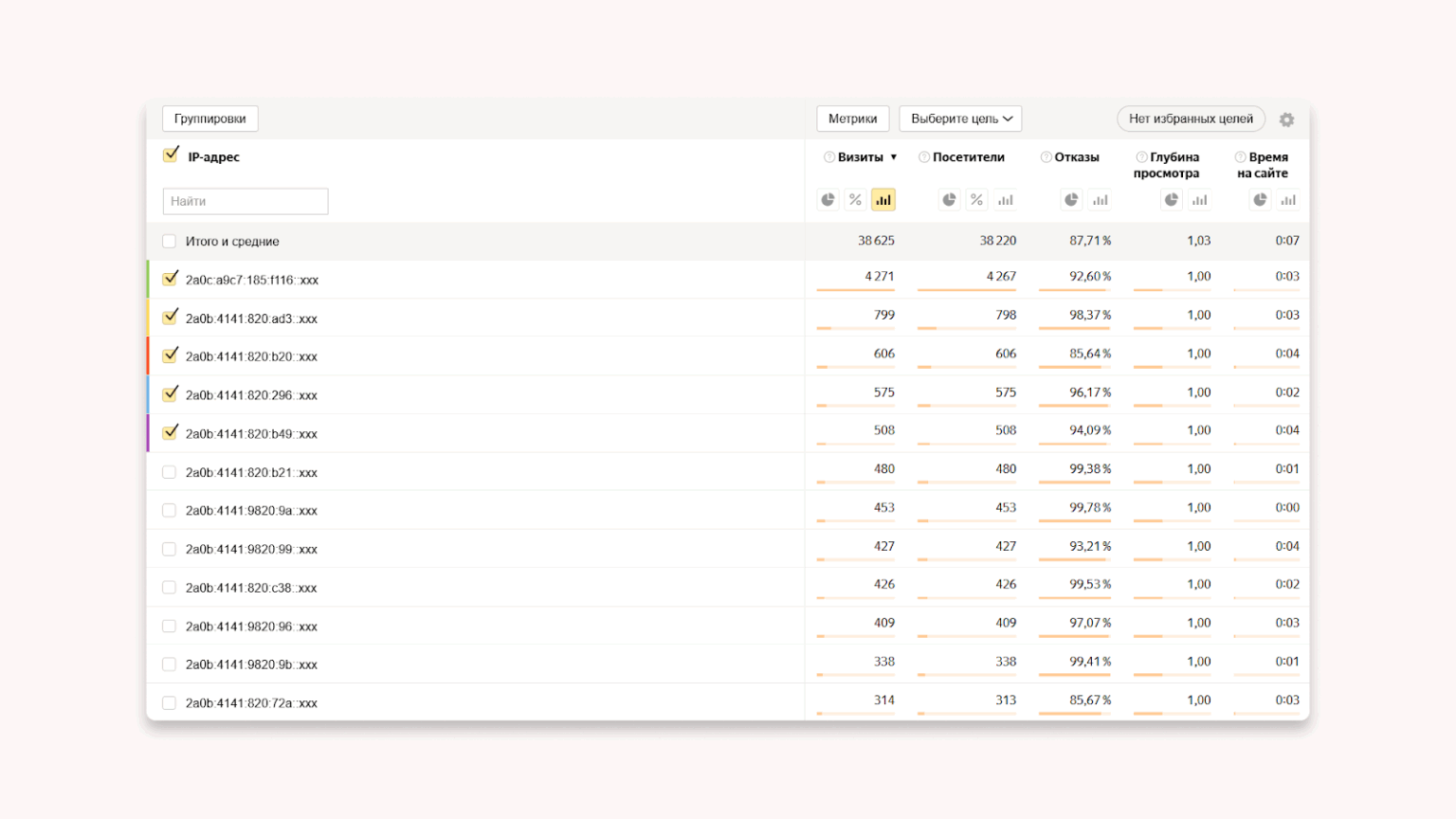This screenshot has height=819, width=1456.
Task: Click bounce rate 85,67 %
Action: click(1090, 701)
